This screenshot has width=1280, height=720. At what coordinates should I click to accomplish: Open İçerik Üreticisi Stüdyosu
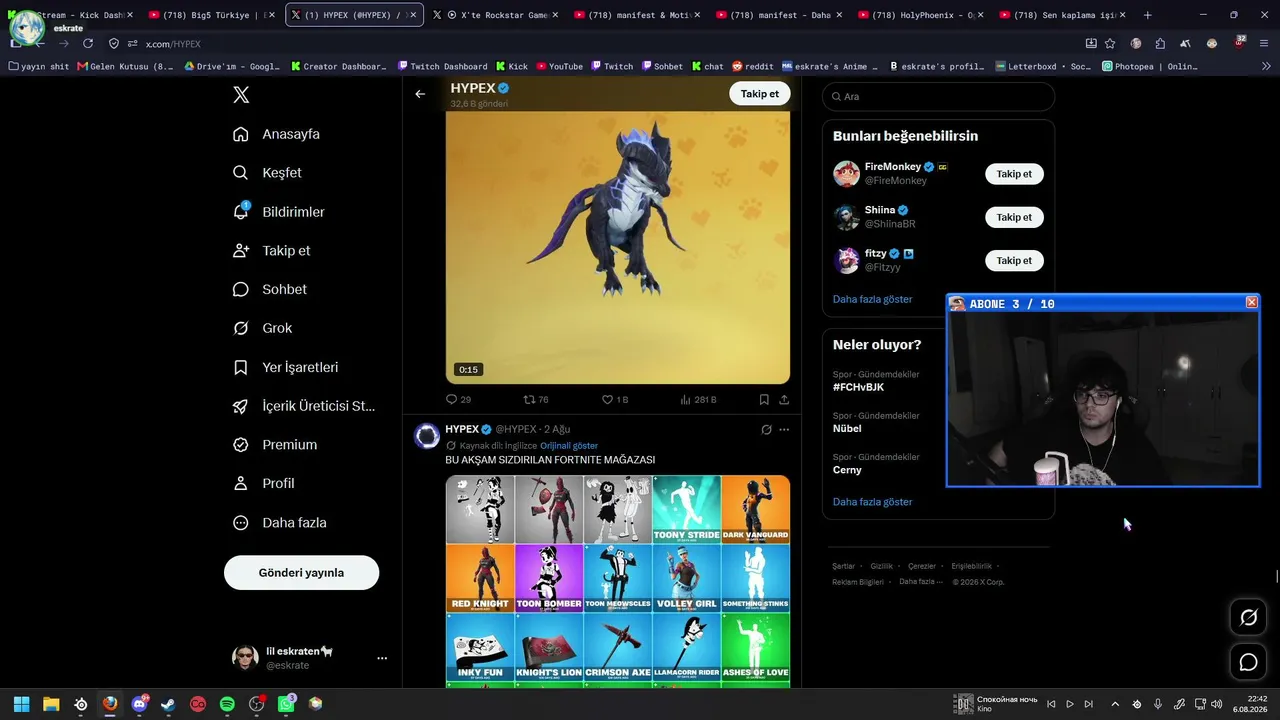click(x=304, y=406)
